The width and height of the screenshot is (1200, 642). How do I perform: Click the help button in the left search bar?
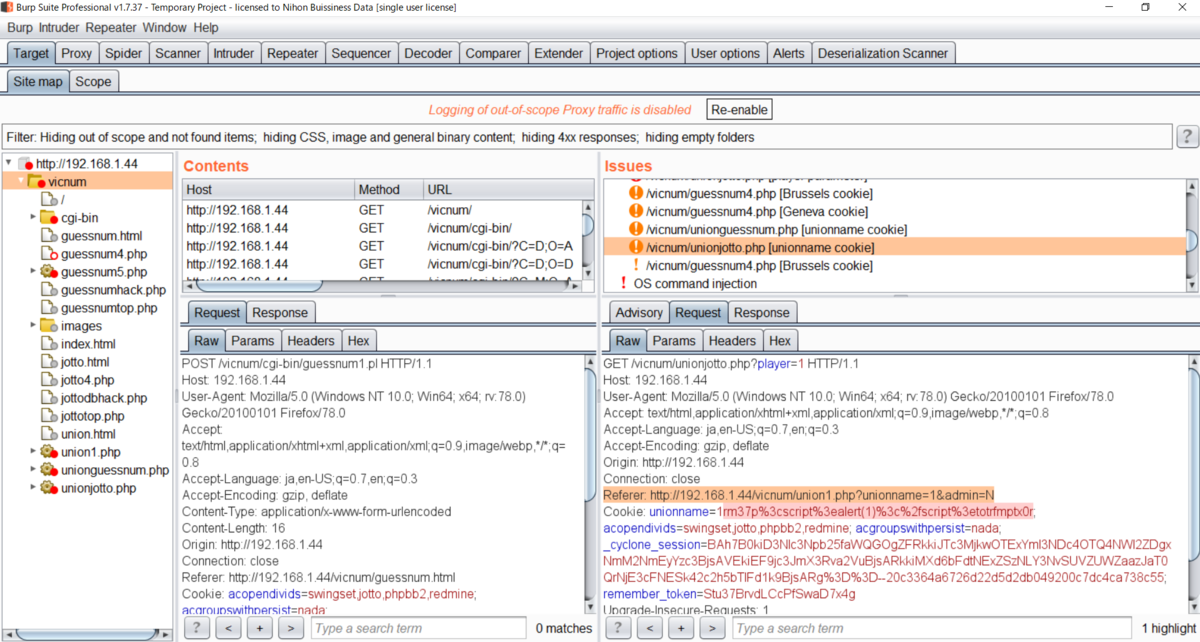coord(197,628)
